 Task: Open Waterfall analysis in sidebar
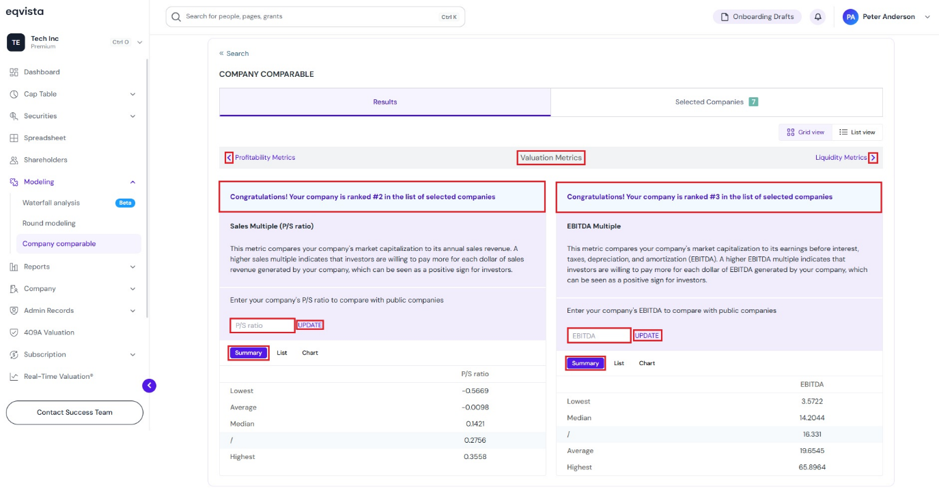(x=51, y=203)
